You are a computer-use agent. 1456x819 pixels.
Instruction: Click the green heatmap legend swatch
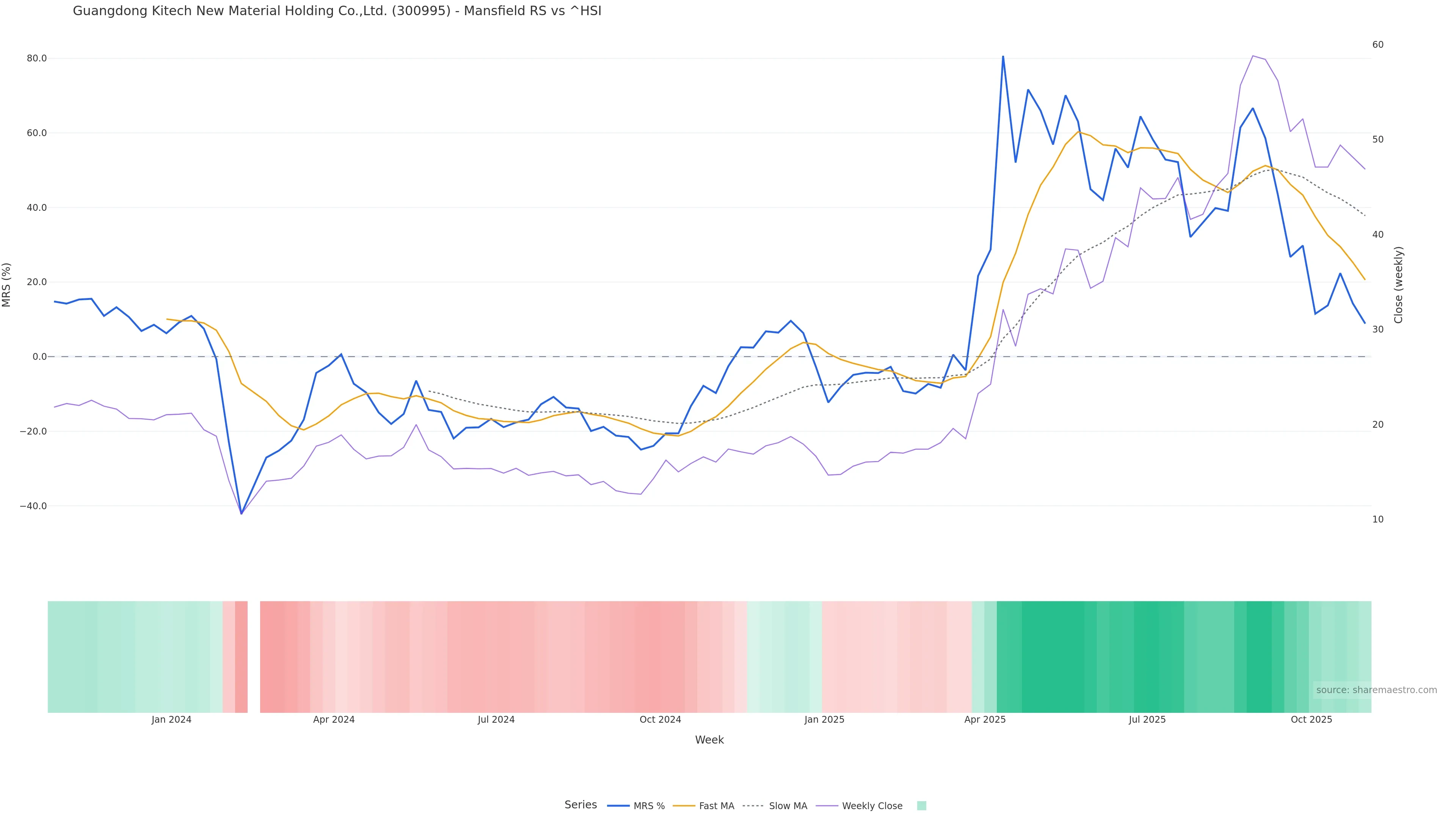921,806
